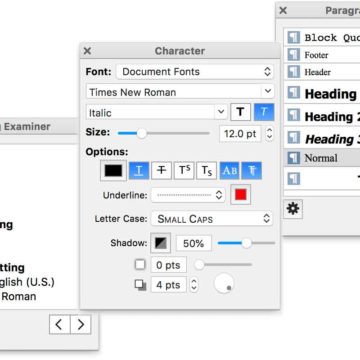Click the shadow angle dial
The image size is (360, 360).
click(224, 284)
